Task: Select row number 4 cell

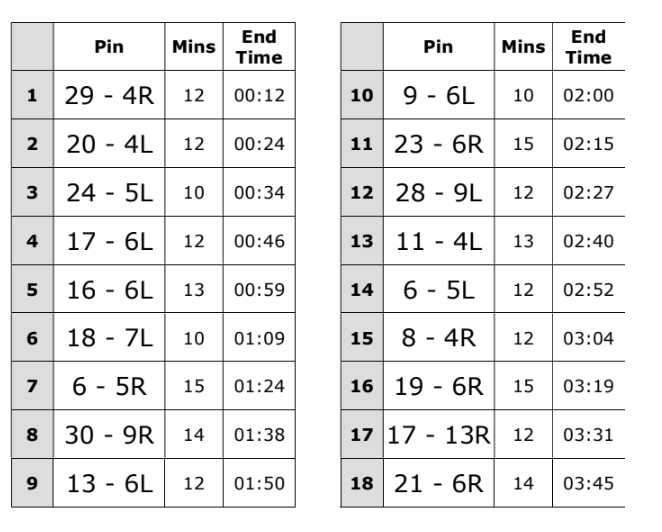Action: [32, 241]
